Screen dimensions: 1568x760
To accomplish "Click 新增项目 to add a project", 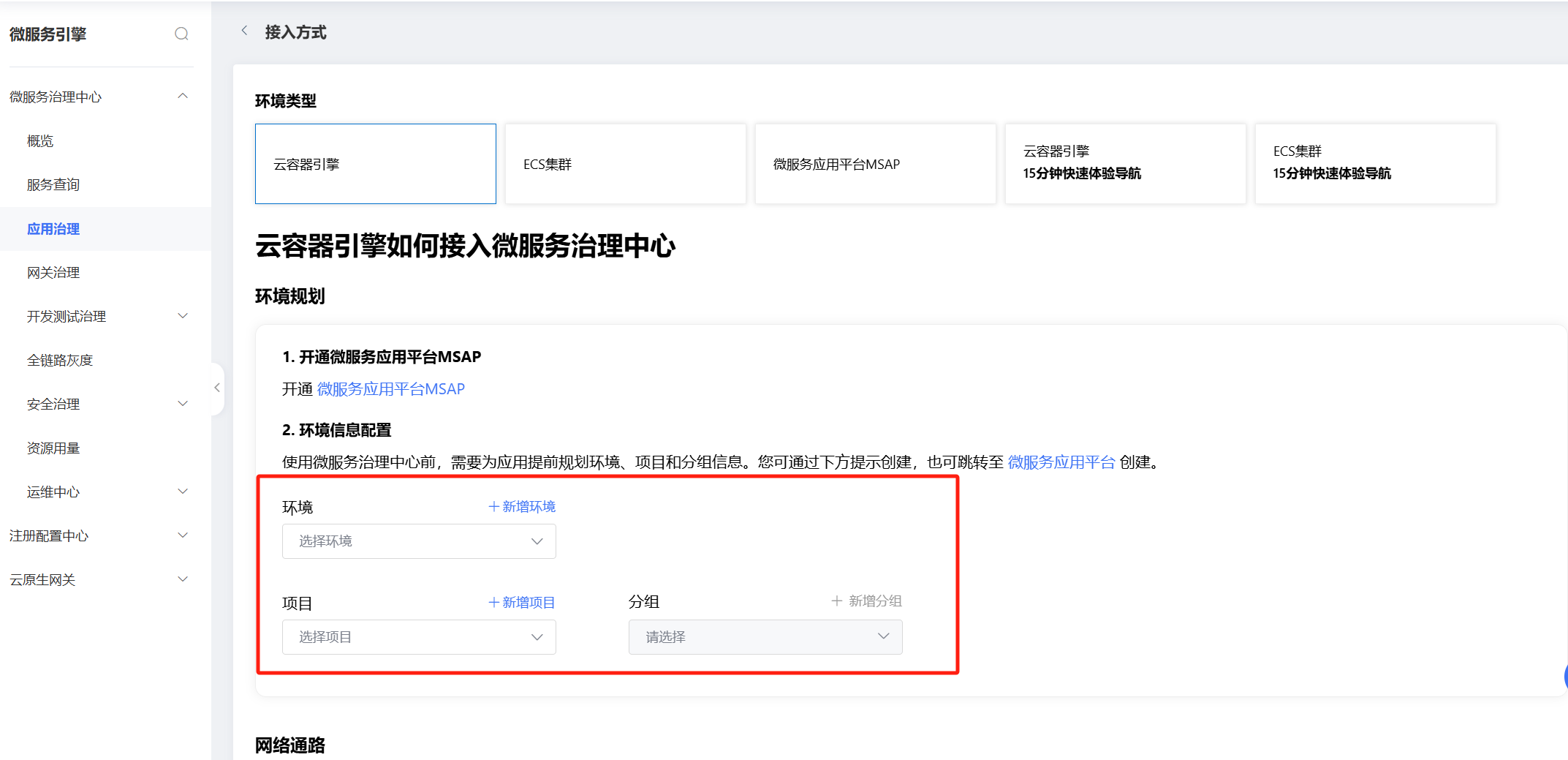I will 522,602.
